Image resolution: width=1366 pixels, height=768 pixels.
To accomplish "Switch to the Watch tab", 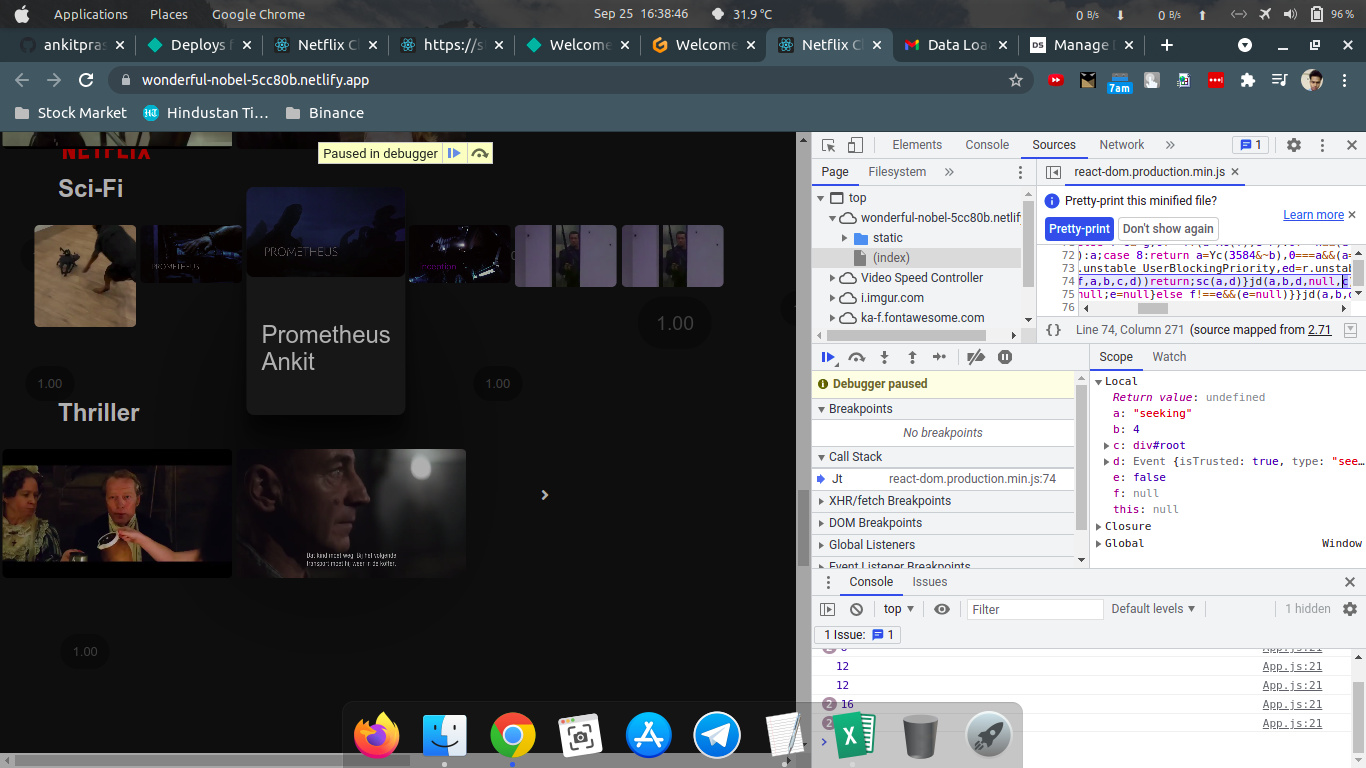I will 1169,357.
